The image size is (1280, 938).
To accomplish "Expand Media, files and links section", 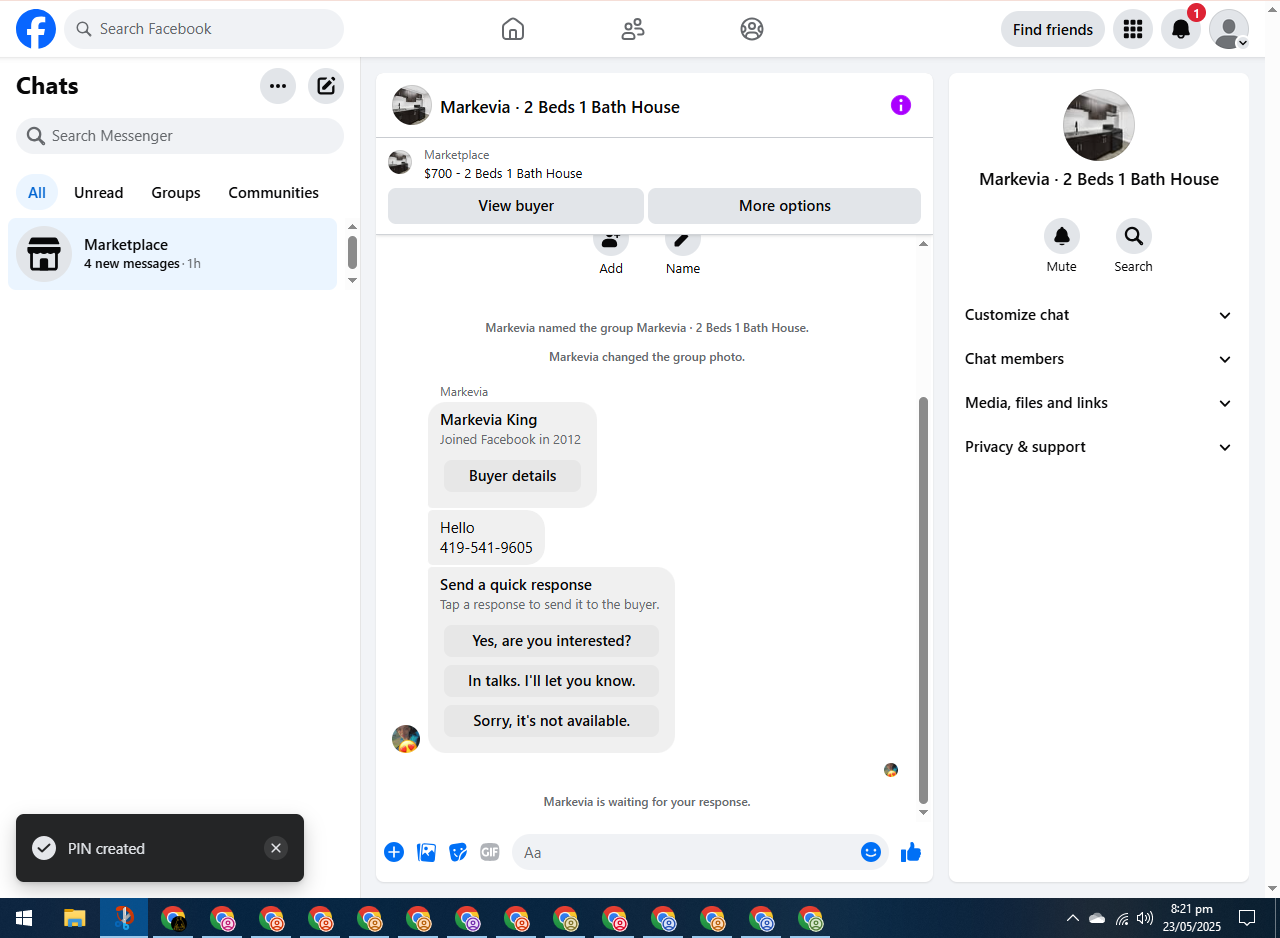I will (x=1099, y=403).
